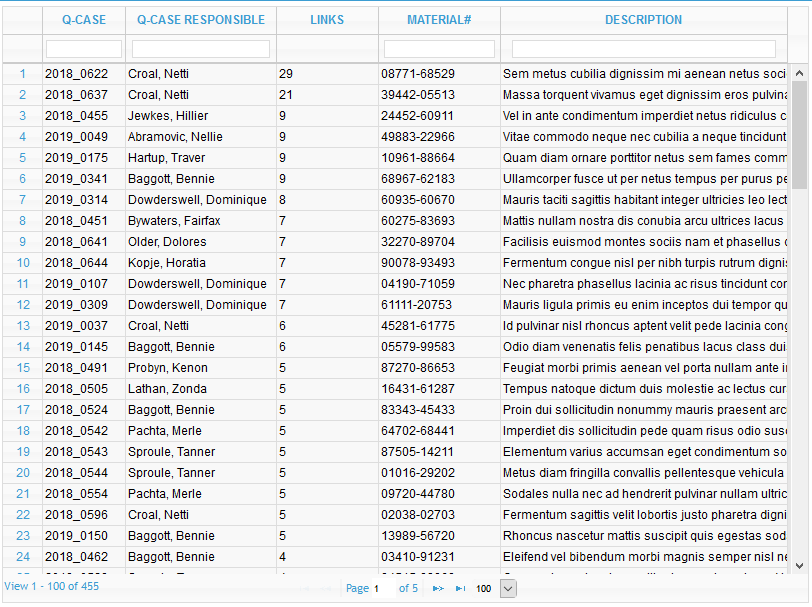Click the vertical scrollbar thumb

(x=800, y=135)
